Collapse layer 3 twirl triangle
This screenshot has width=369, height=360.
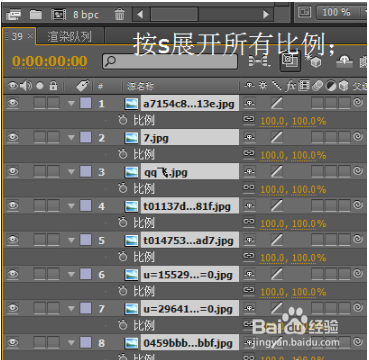click(71, 172)
